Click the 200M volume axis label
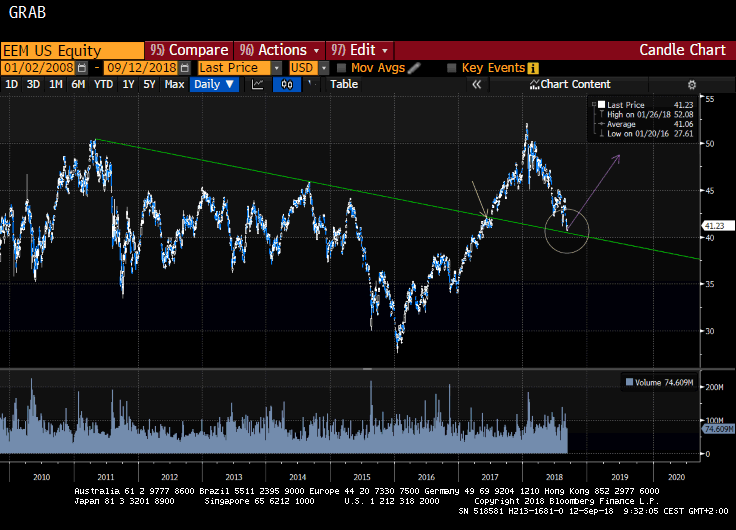This screenshot has width=736, height=530. coord(714,387)
